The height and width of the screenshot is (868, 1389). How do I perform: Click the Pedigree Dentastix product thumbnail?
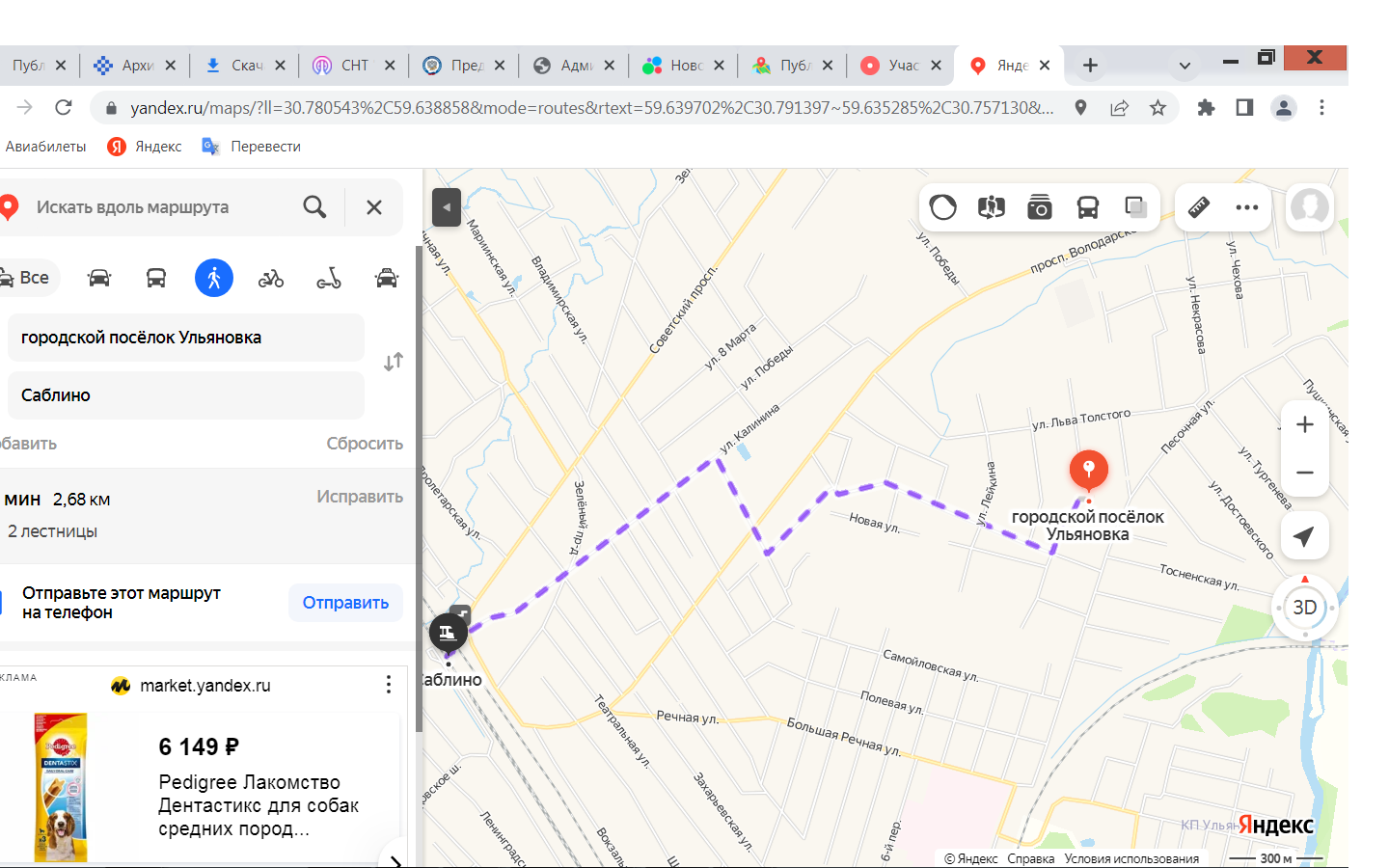(61, 788)
